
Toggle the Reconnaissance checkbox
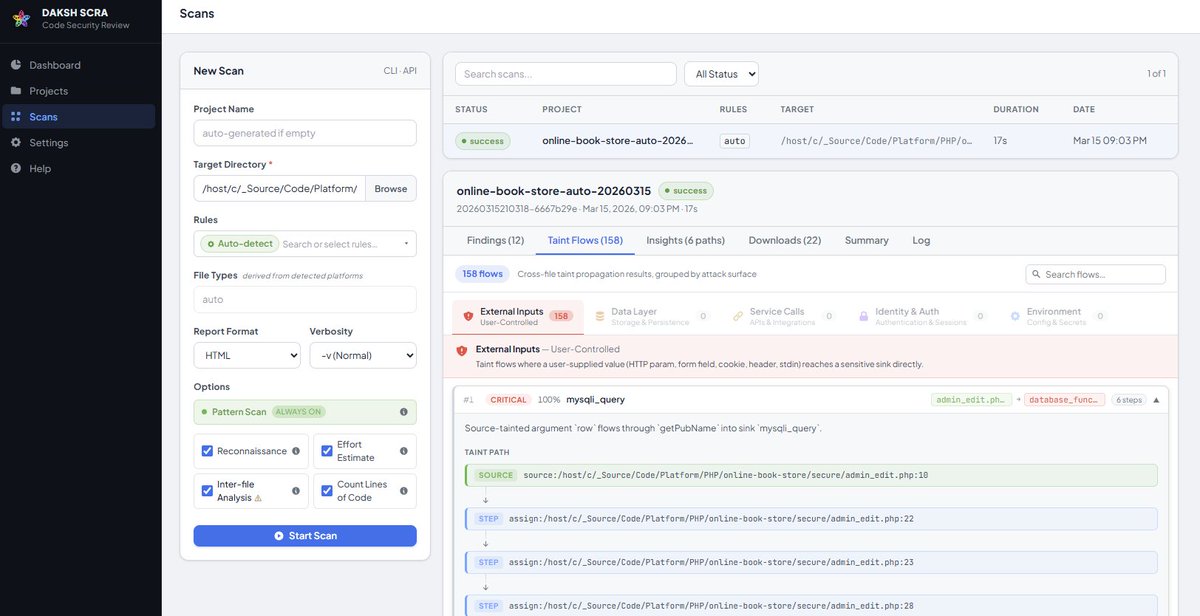pyautogui.click(x=208, y=451)
